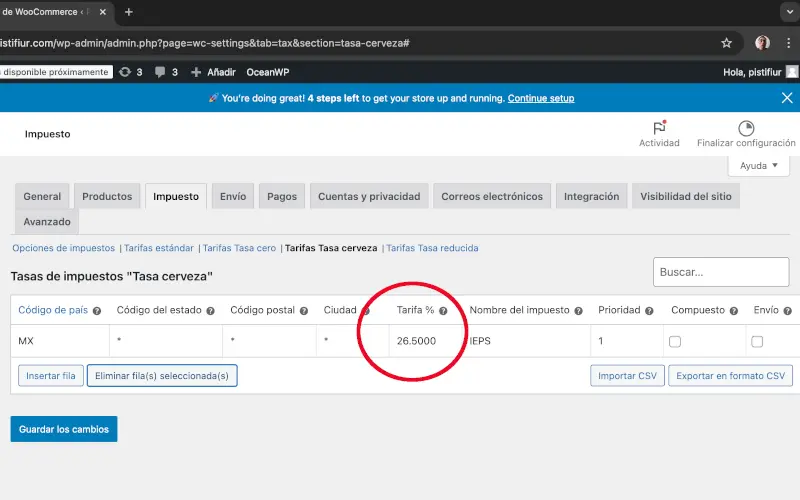Image resolution: width=800 pixels, height=500 pixels.
Task: Edit the postal code cell of MX row
Action: pyautogui.click(x=269, y=341)
